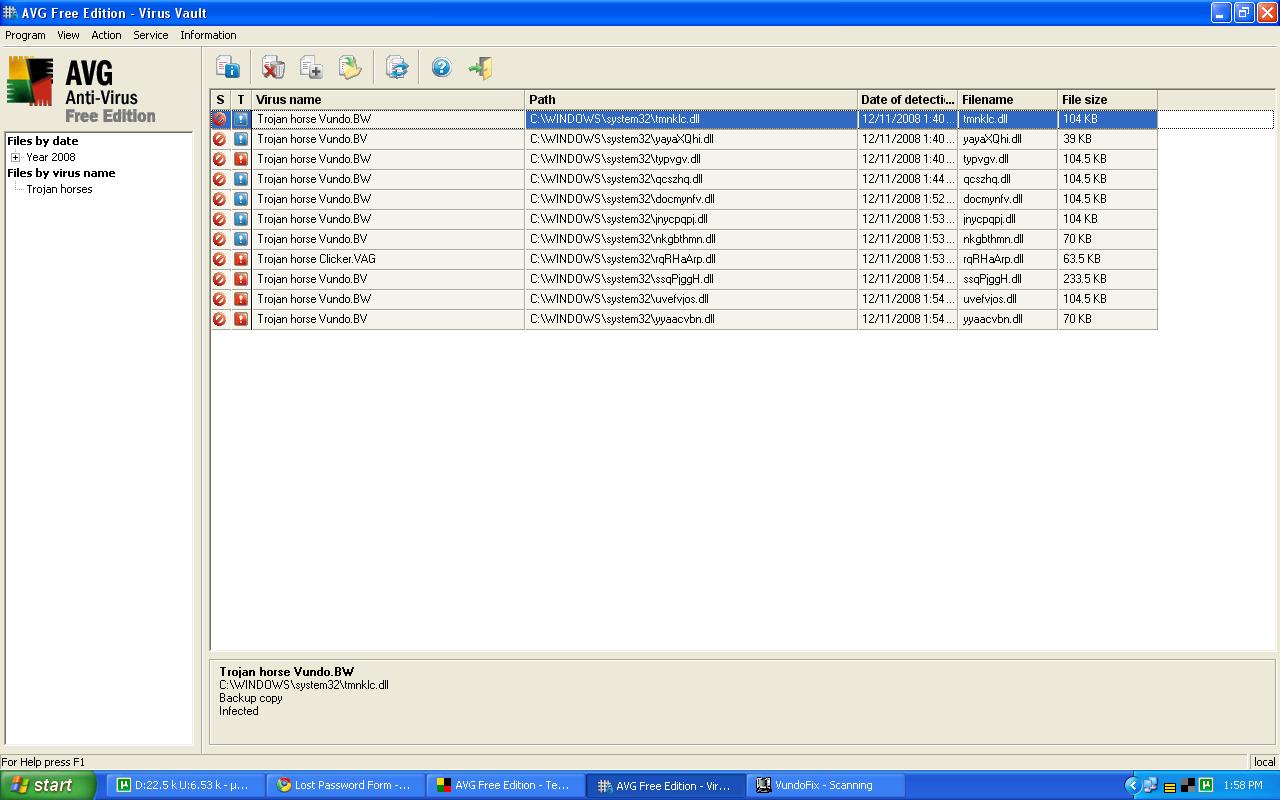Select Trojan horses in the tree
Screen dimensions: 1280x800
[59, 189]
